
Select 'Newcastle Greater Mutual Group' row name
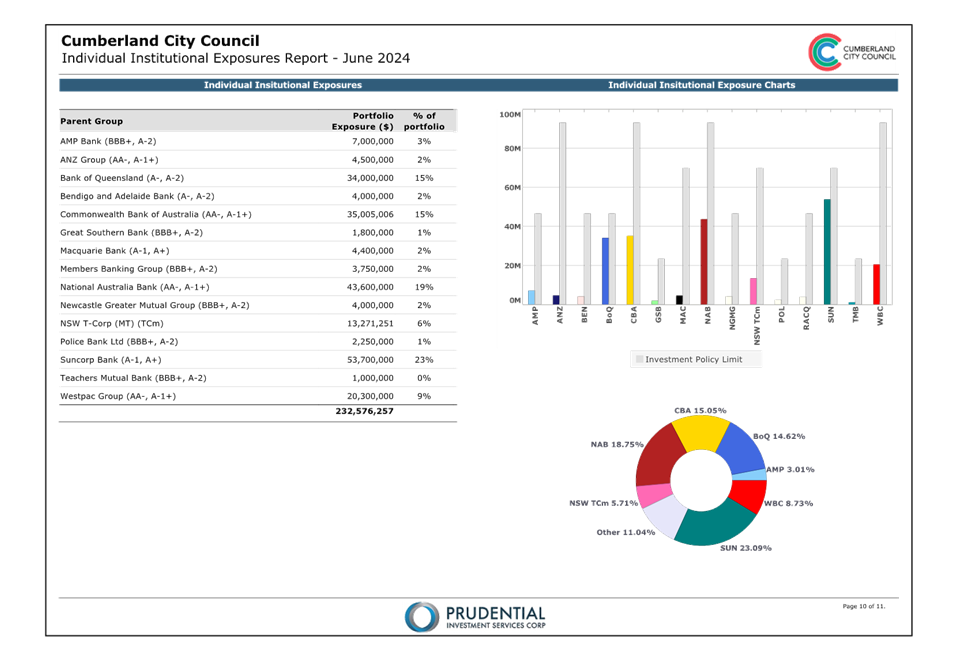pyautogui.click(x=154, y=305)
